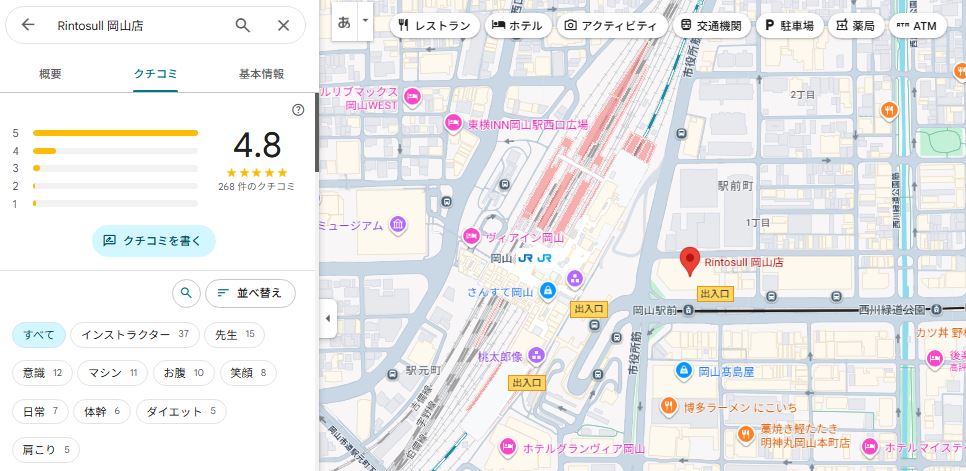Toggle the マシン review filter chip

pyautogui.click(x=114, y=373)
